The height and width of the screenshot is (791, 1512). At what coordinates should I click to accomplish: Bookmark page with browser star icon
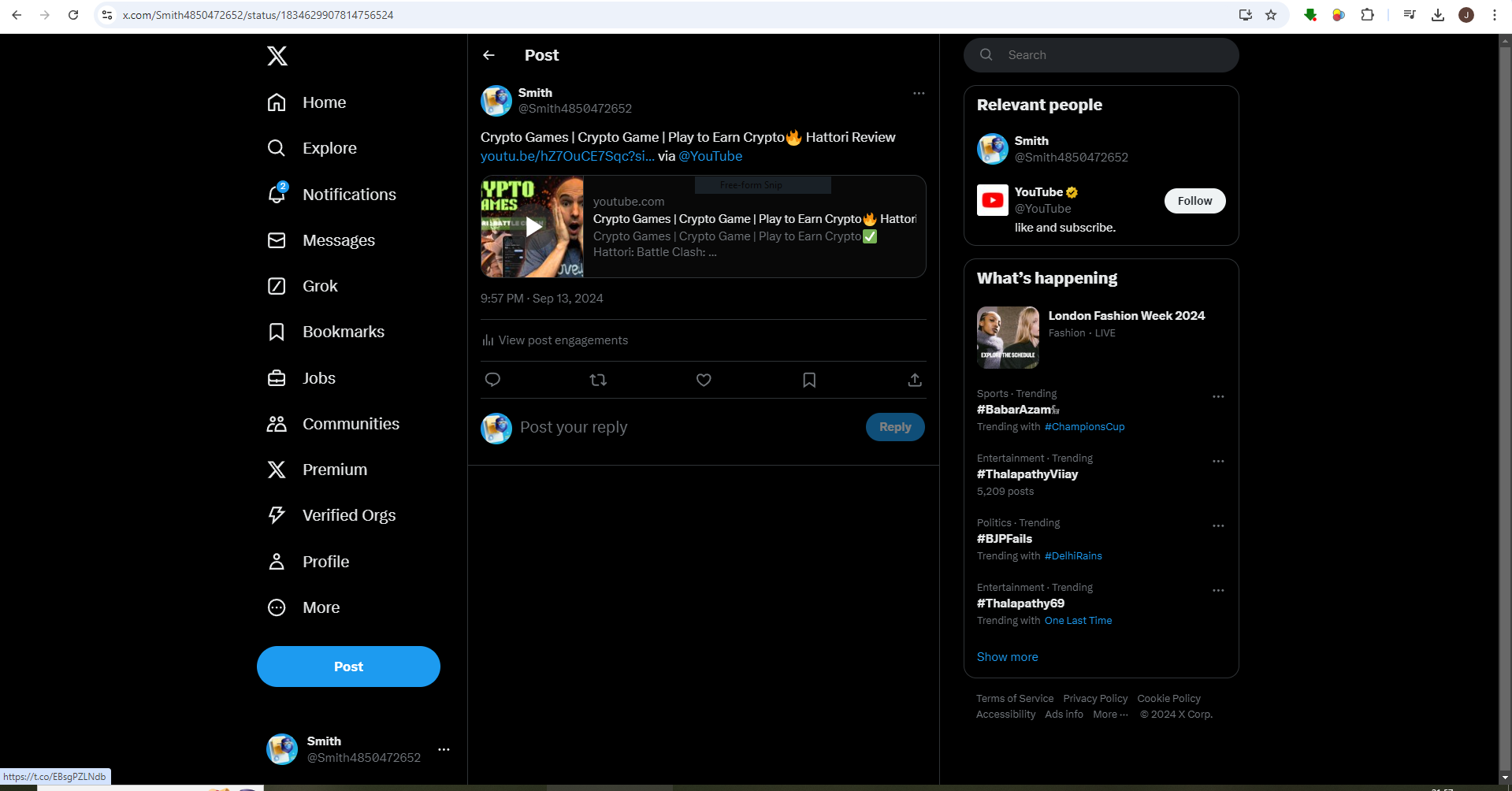click(x=1271, y=15)
